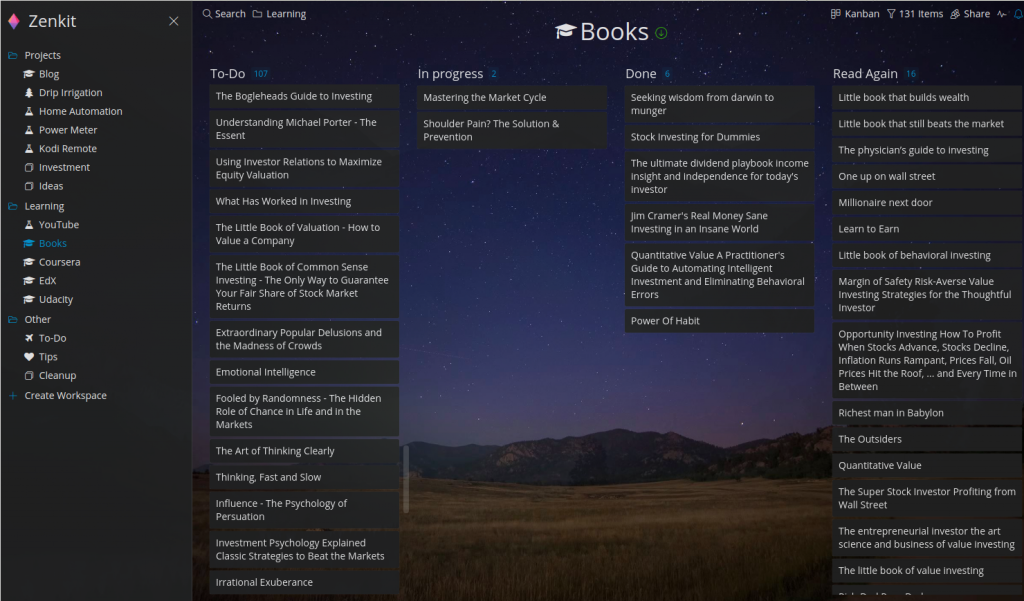Open card Thinking, Fast and Slow
The image size is (1024, 601).
304,478
